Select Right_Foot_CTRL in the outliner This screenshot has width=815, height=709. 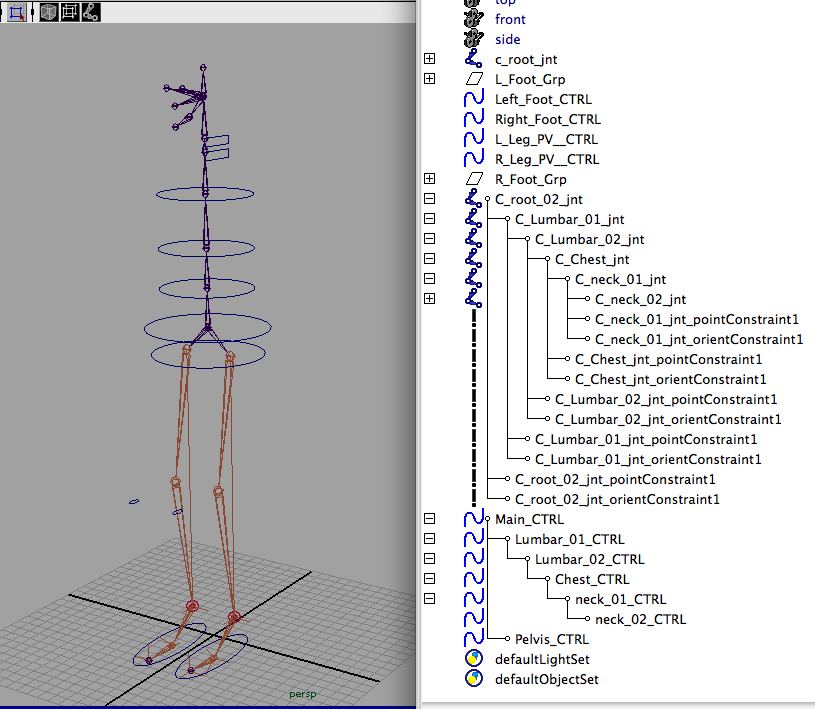[x=548, y=120]
